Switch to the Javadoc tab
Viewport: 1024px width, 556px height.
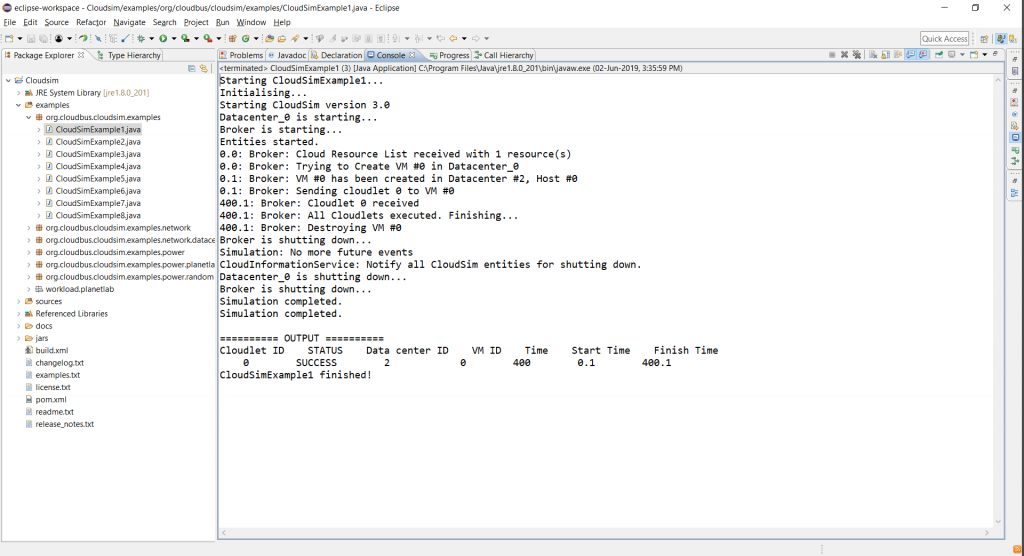[287, 56]
